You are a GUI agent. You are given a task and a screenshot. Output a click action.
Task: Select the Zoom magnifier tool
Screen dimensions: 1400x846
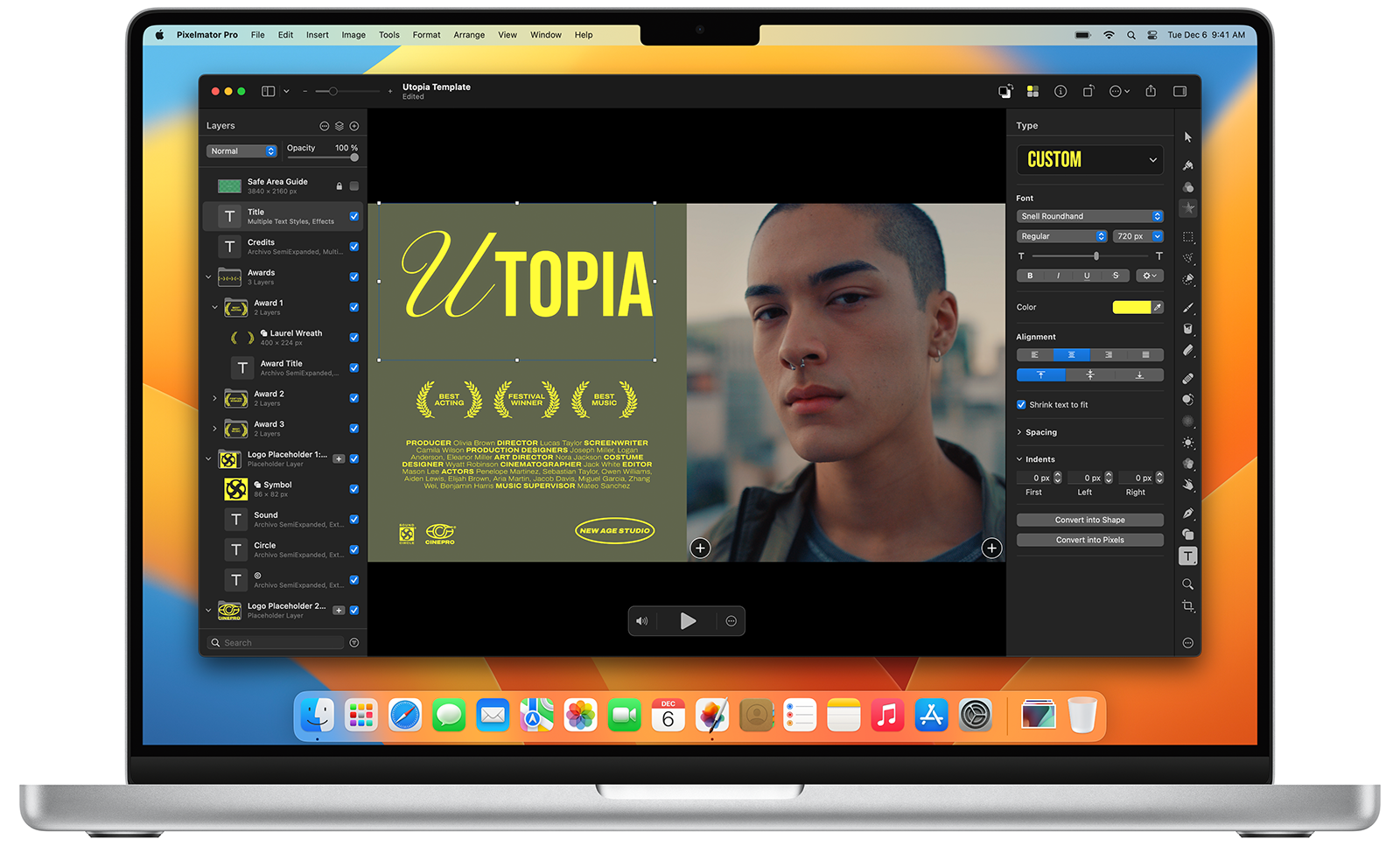(1187, 584)
